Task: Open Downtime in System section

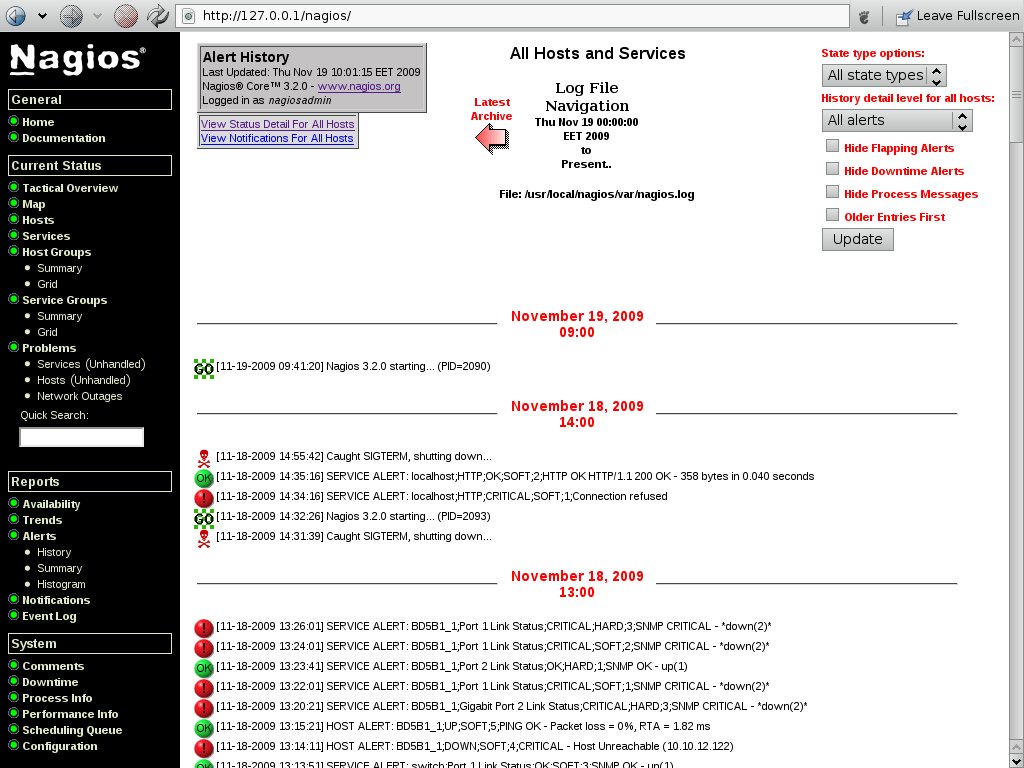Action: pyautogui.click(x=50, y=682)
